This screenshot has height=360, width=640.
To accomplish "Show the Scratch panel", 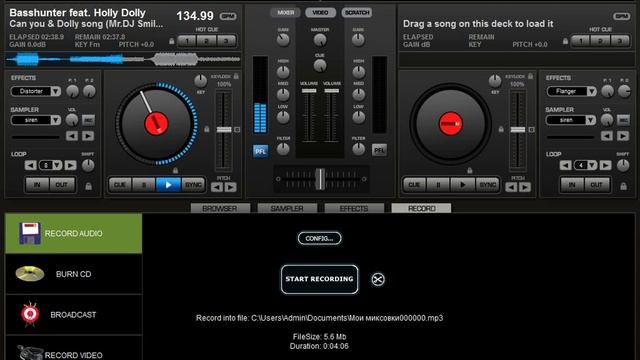I will point(357,13).
